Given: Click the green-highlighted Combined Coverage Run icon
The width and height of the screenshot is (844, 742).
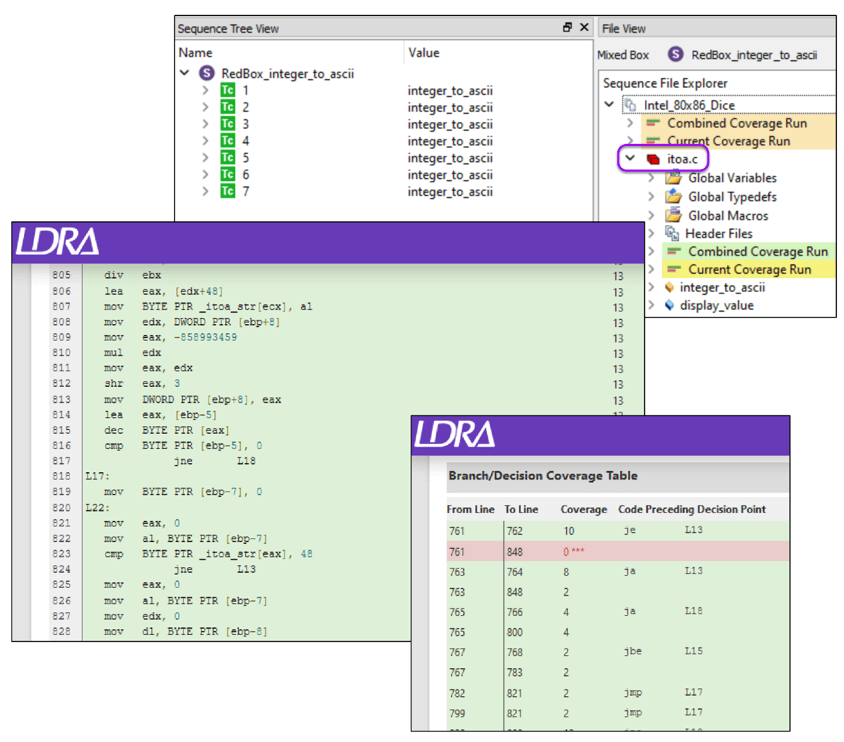Looking at the screenshot, I should (674, 251).
